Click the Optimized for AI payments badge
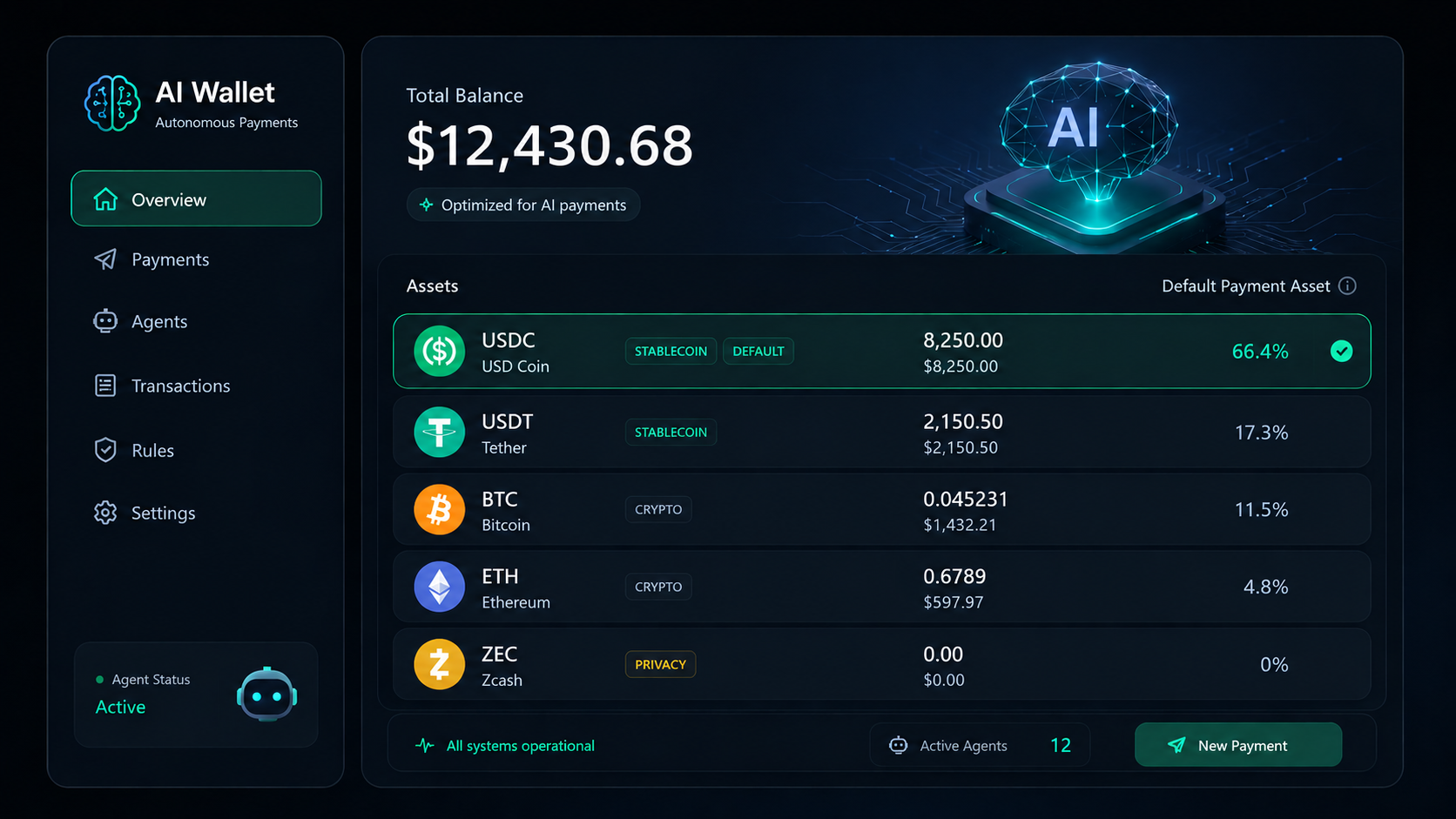 pyautogui.click(x=523, y=205)
